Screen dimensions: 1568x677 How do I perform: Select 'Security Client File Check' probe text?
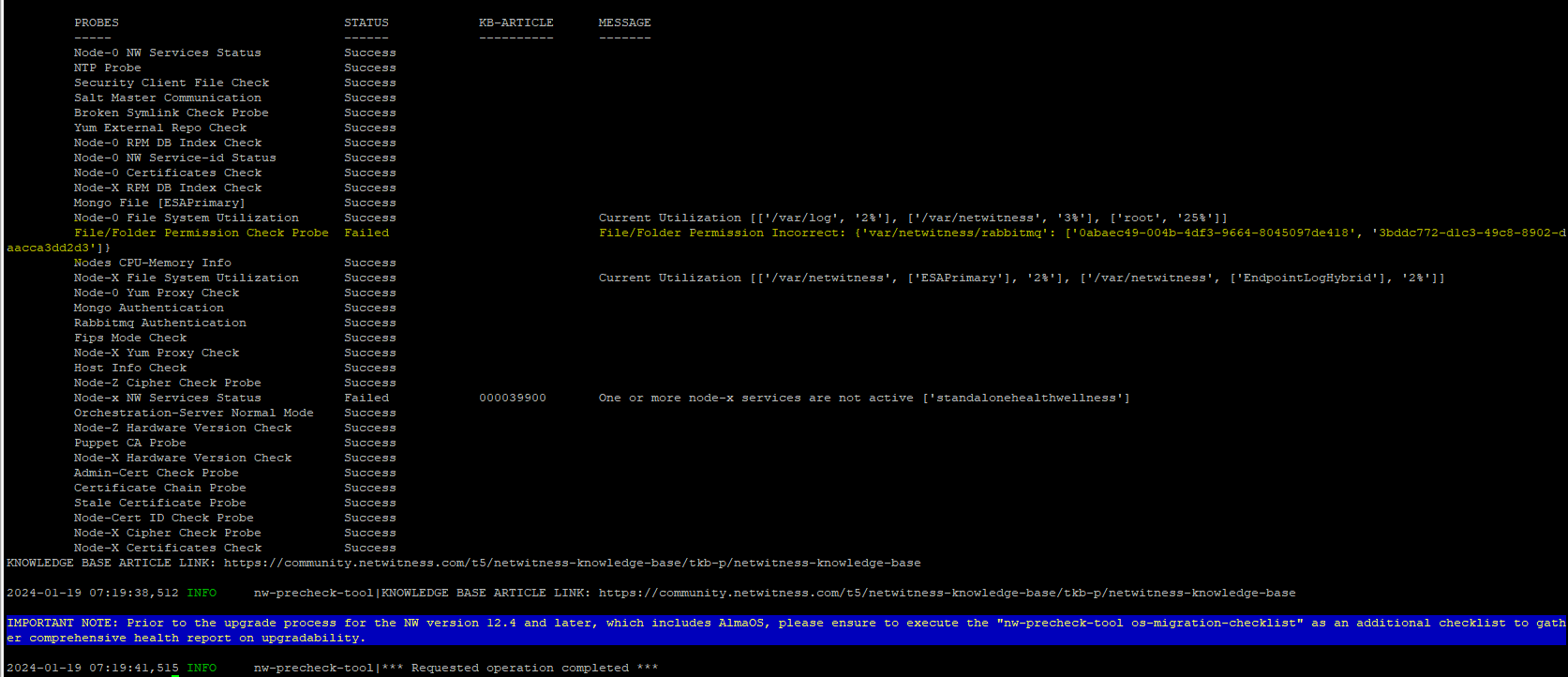(172, 83)
